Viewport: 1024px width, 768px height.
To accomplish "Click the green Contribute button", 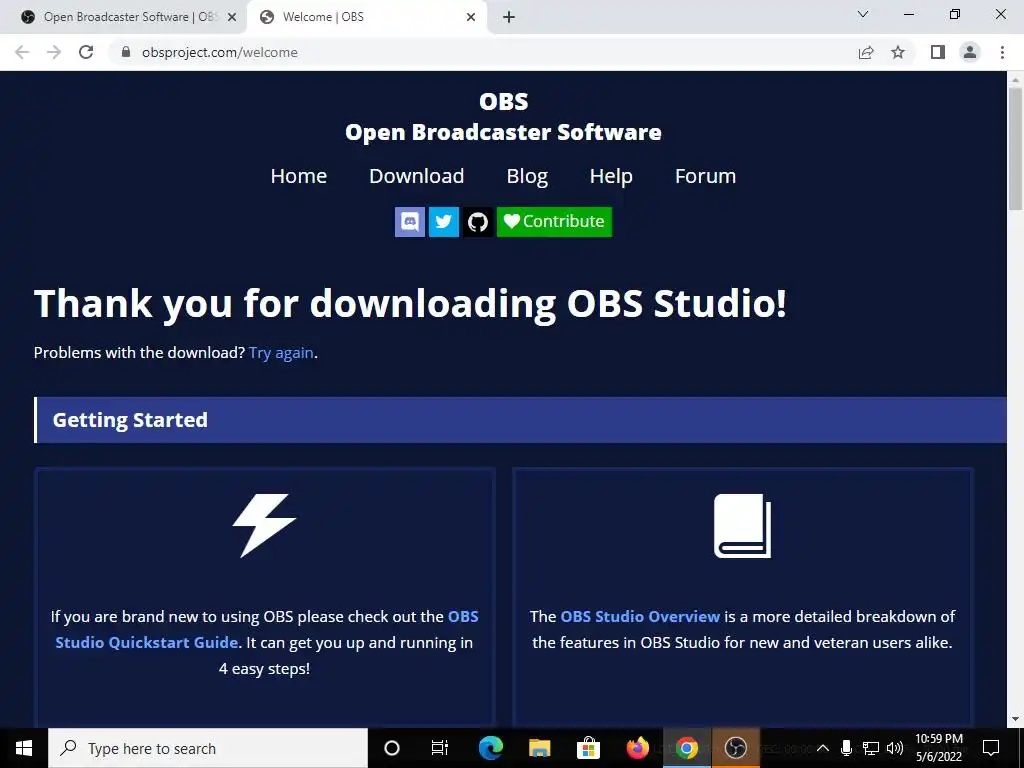I will 554,222.
